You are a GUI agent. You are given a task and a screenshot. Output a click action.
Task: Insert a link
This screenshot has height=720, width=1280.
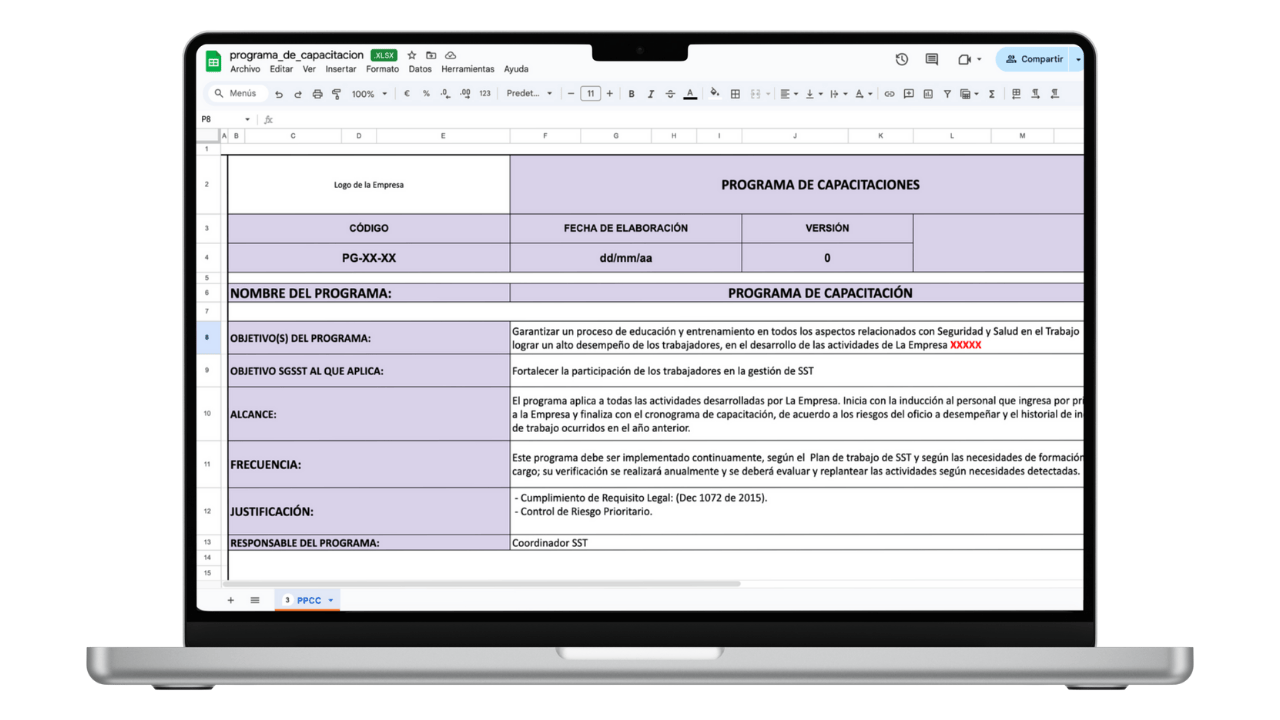[x=890, y=93]
